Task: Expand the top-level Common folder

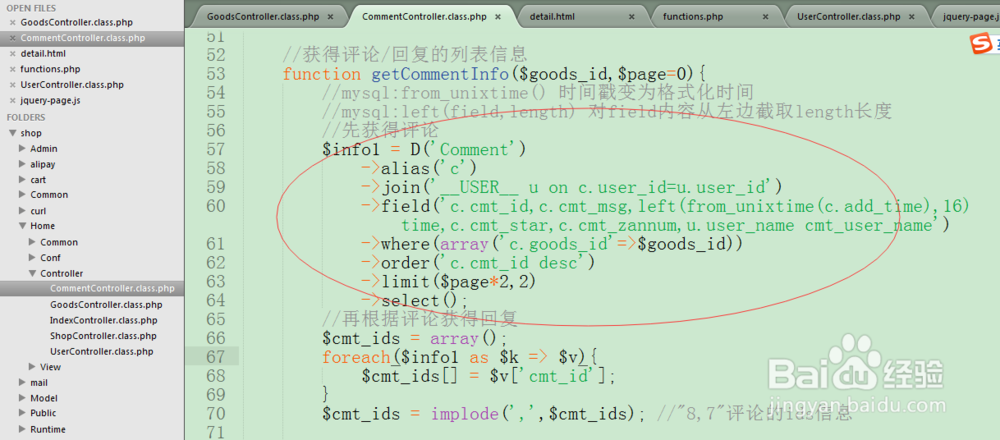Action: (x=22, y=195)
